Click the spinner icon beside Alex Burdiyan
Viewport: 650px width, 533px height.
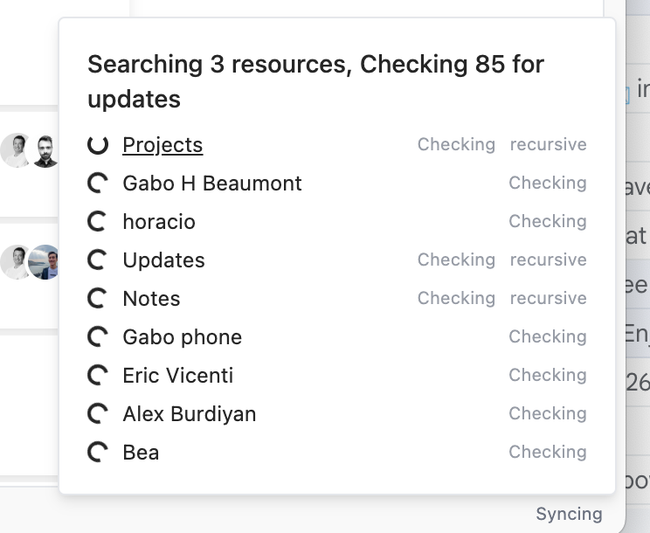(x=97, y=414)
